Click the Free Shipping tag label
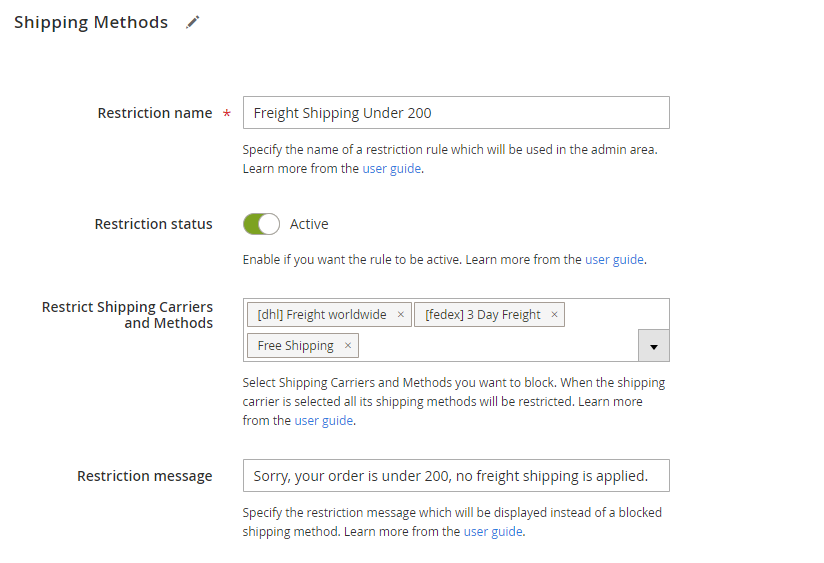 click(x=295, y=346)
